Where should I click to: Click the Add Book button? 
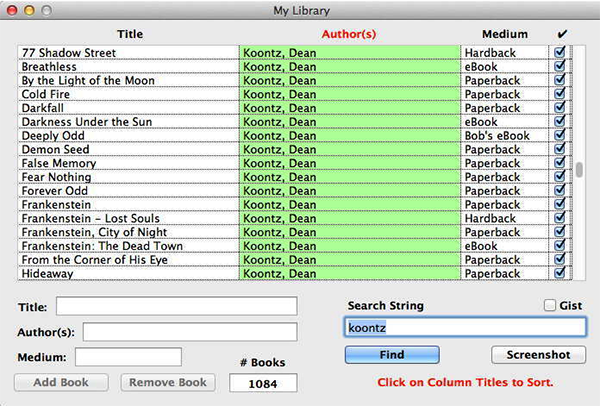(61, 382)
